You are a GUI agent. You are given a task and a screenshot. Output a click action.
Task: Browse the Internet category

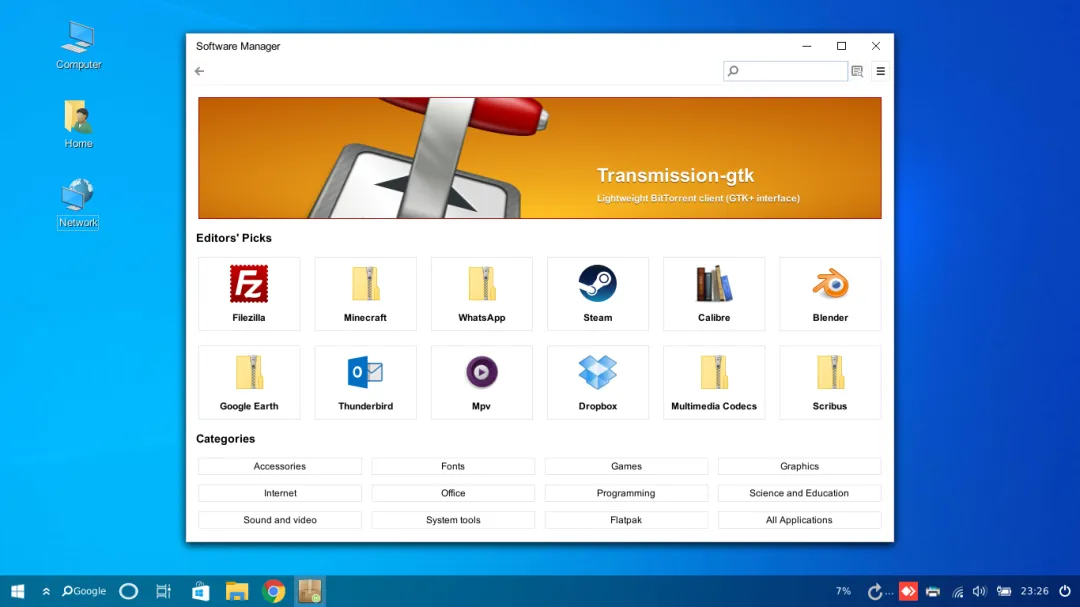tap(280, 493)
